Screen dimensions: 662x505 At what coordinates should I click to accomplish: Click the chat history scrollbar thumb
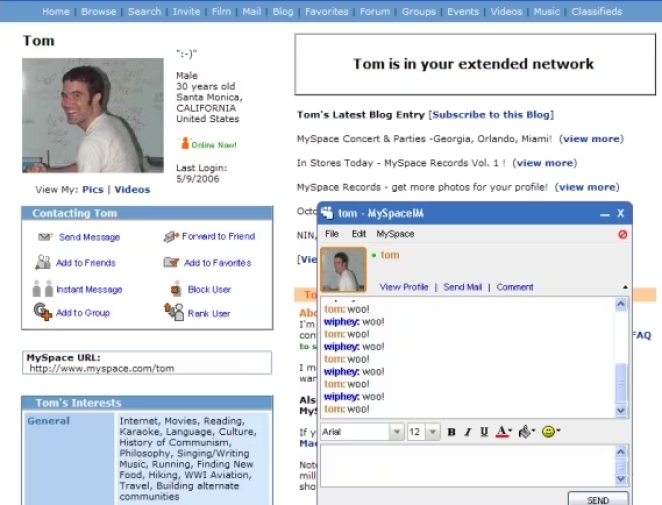(x=621, y=383)
